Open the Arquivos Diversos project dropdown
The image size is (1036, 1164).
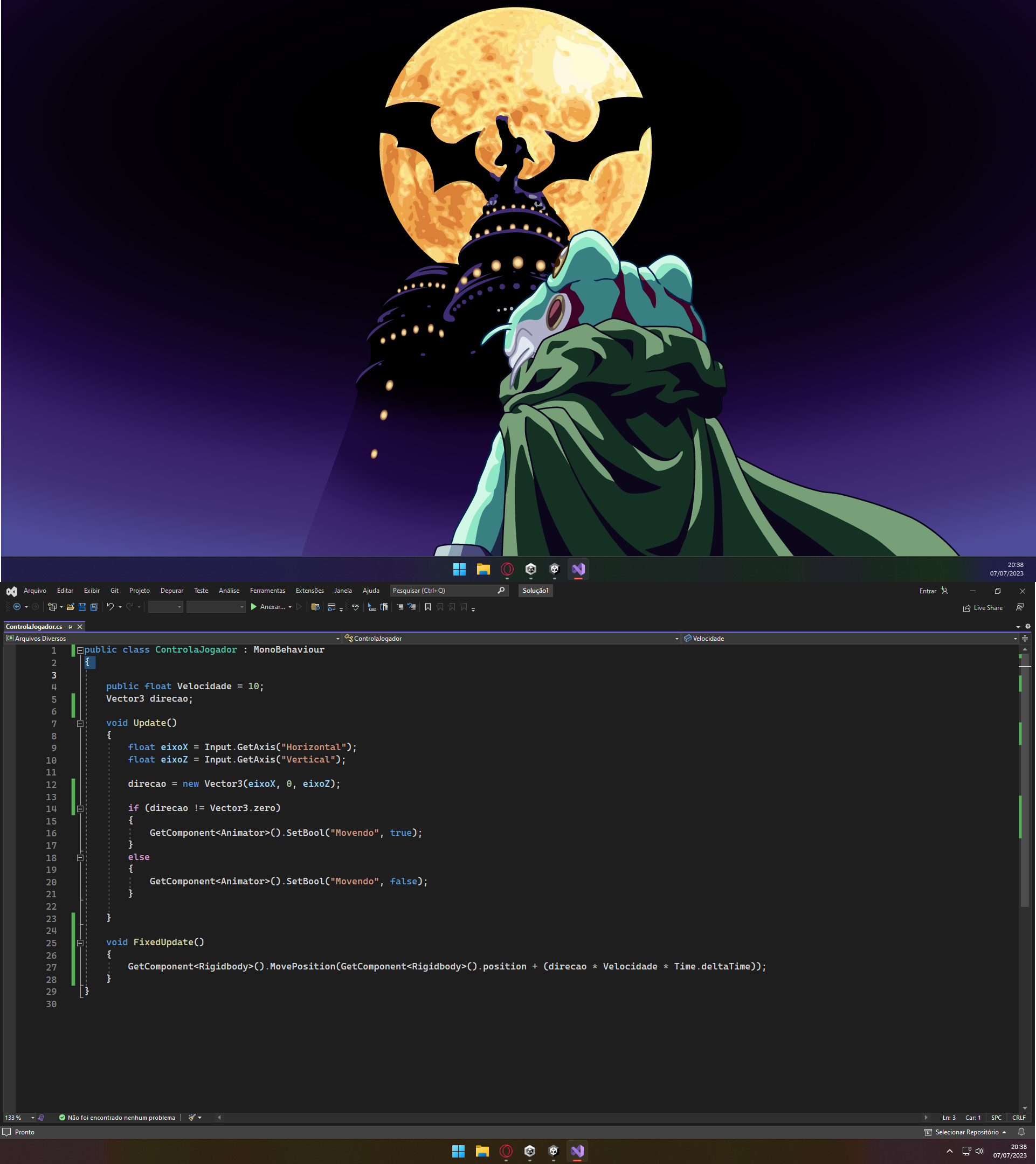tap(172, 639)
